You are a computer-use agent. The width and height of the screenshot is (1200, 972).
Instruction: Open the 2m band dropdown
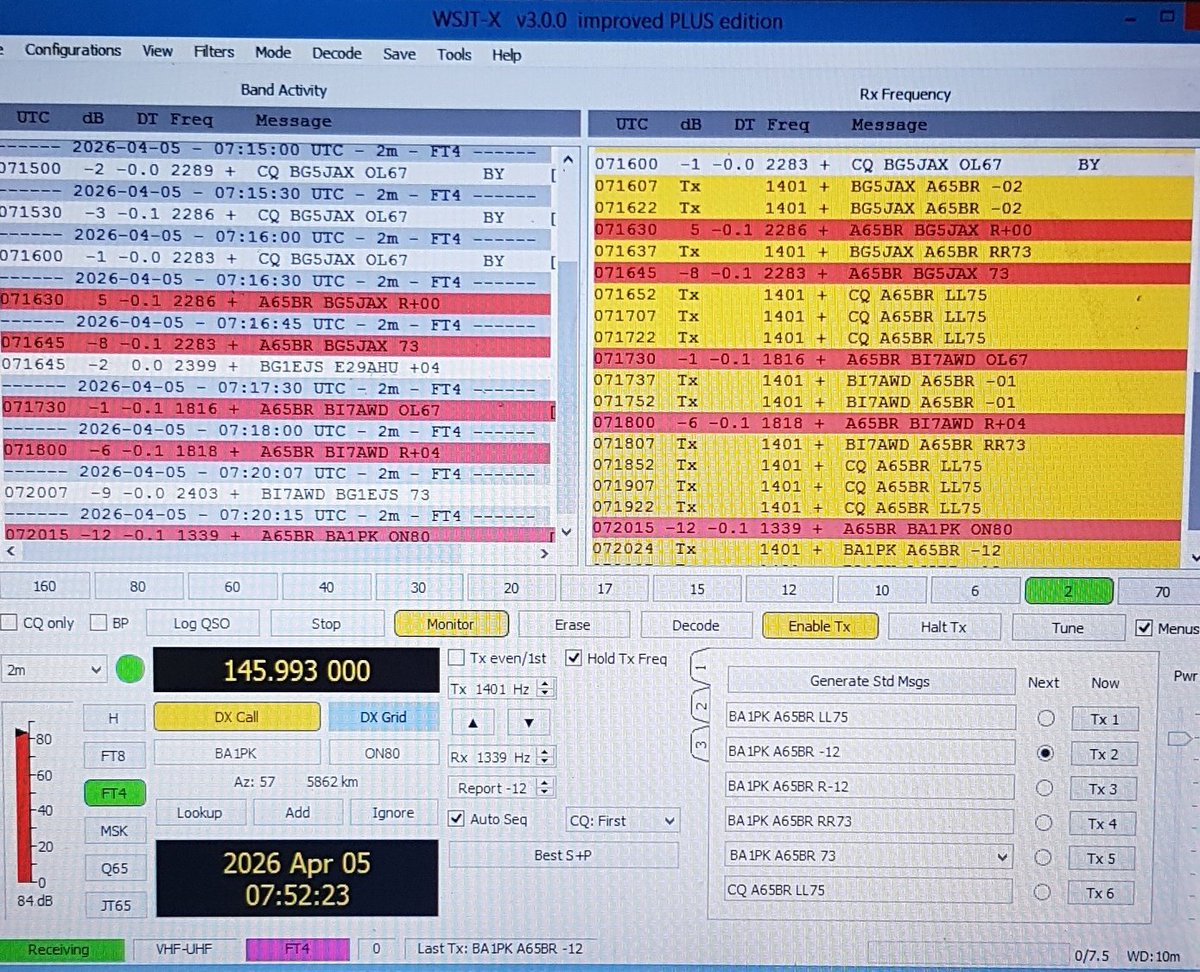click(52, 669)
